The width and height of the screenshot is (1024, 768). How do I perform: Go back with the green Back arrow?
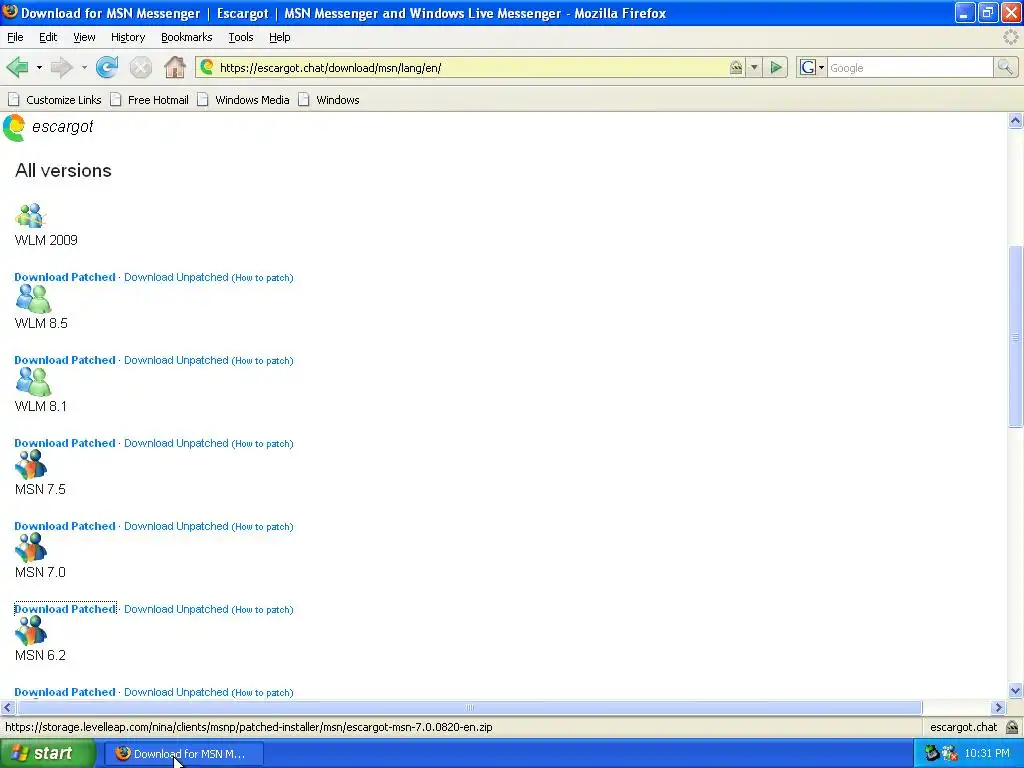(17, 67)
